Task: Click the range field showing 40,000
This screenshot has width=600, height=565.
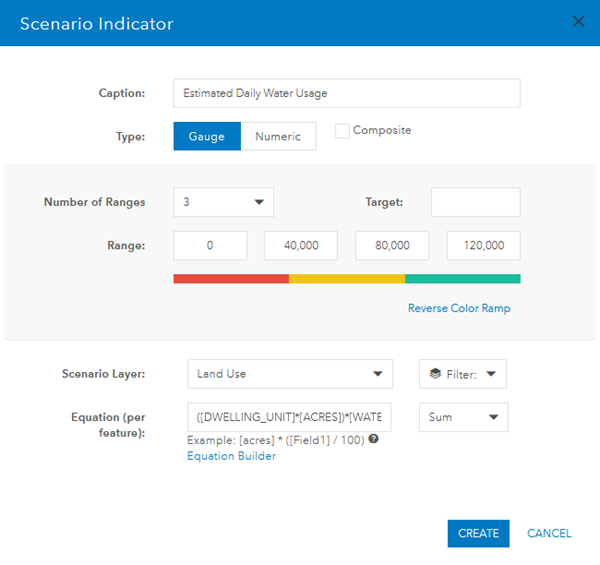Action: pos(301,245)
